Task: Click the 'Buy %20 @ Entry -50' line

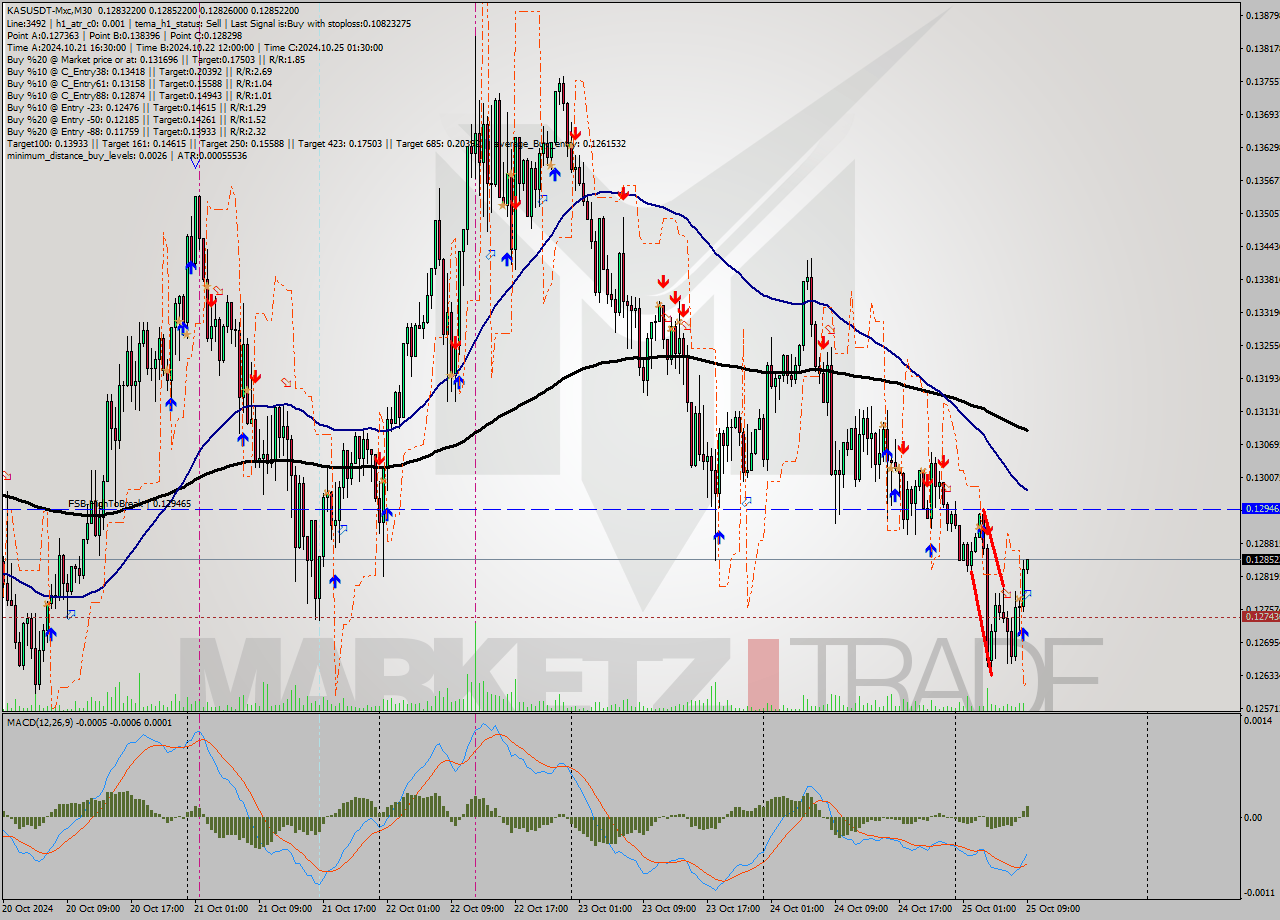Action: [x=136, y=119]
